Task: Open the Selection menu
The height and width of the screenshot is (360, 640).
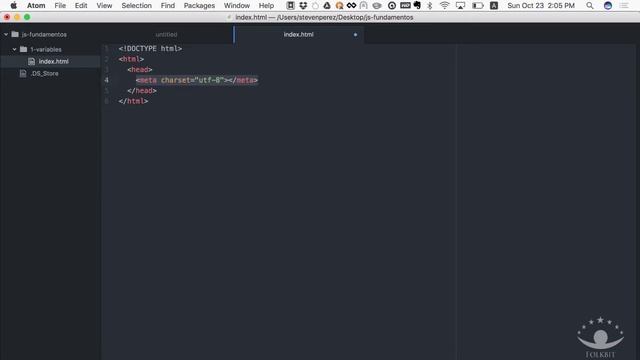Action: (136, 5)
